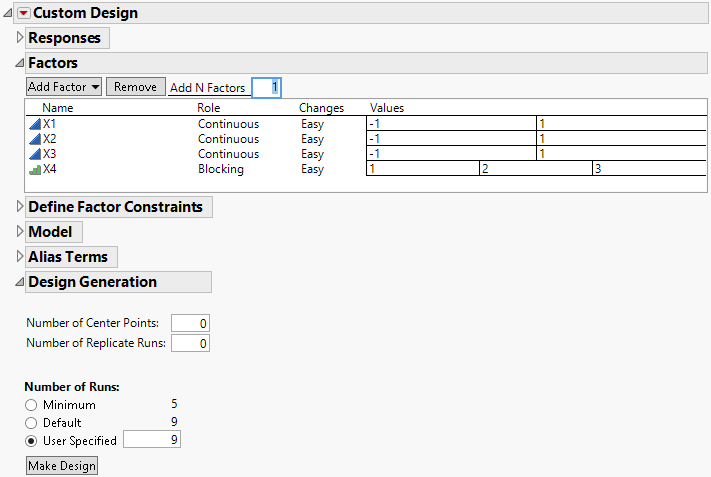
Task: Expand the Model section
Action: click(19, 232)
